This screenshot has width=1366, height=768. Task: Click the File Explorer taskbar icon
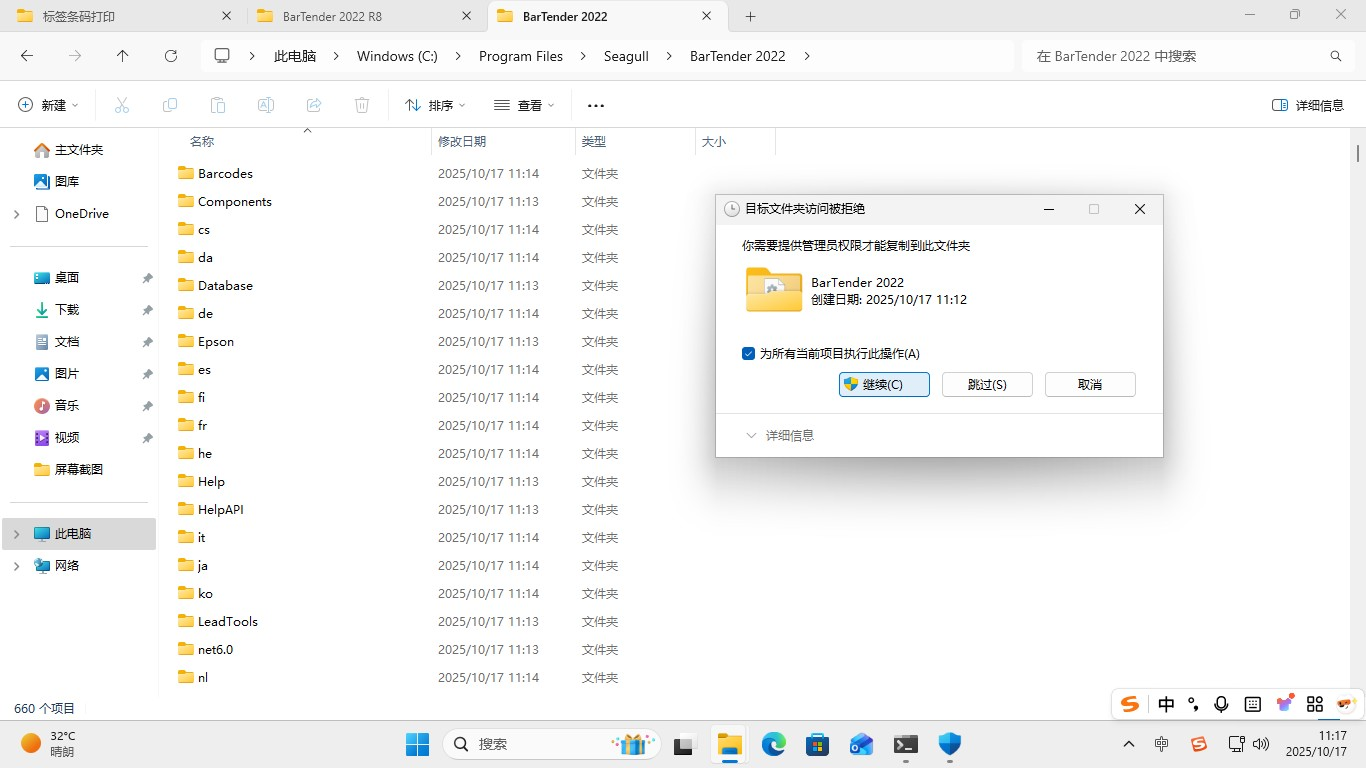pos(730,744)
